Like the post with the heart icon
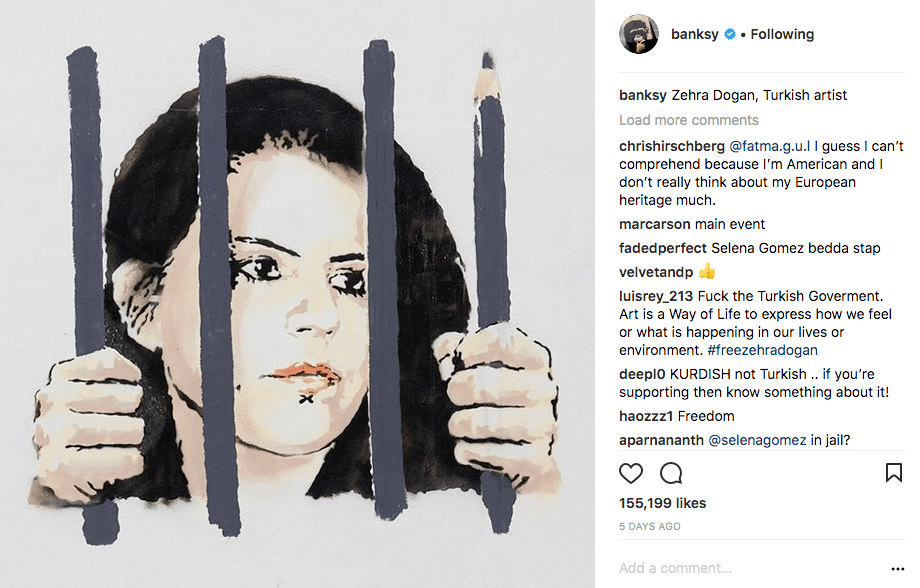 (x=631, y=473)
